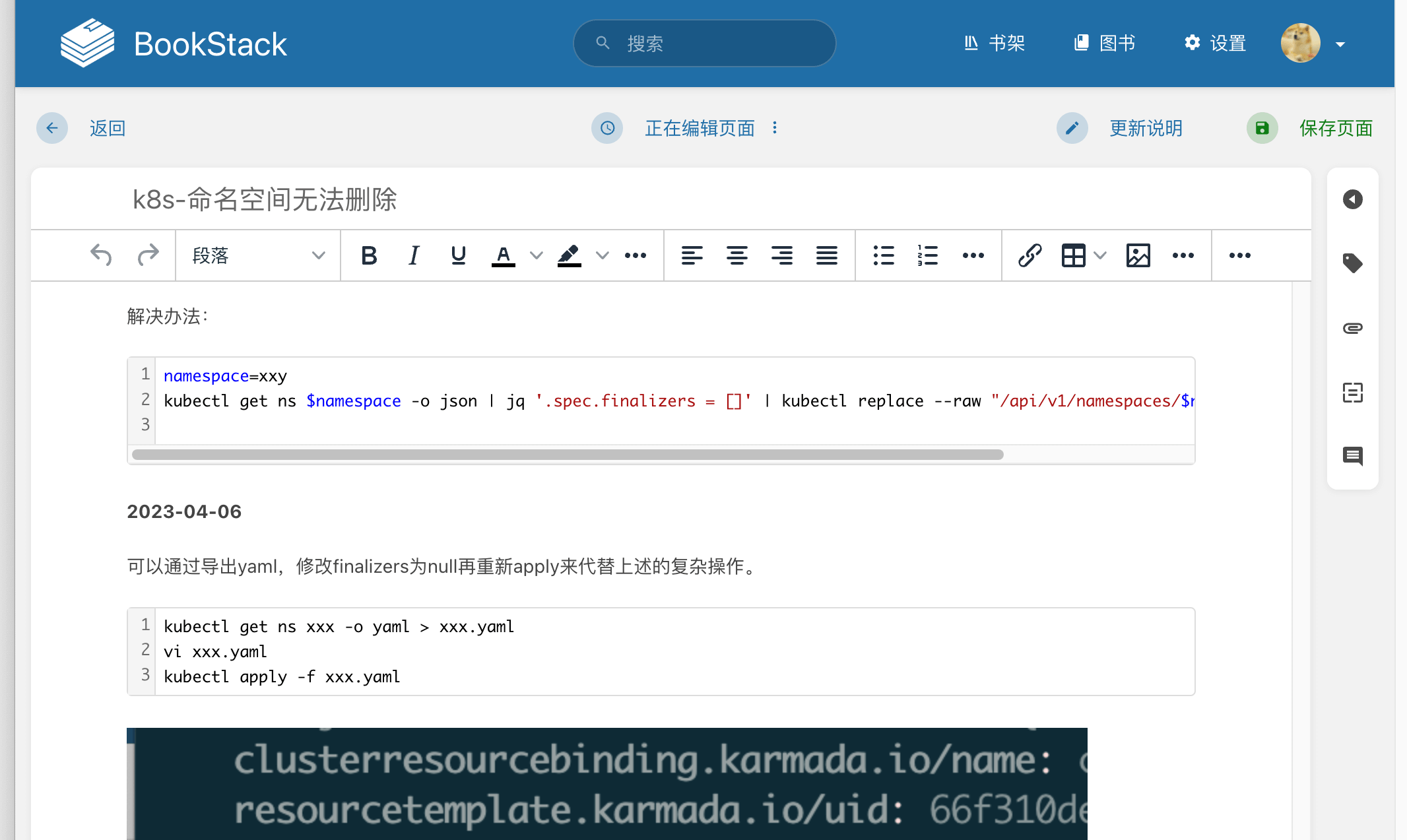This screenshot has width=1407, height=840.
Task: Click the insert image icon
Action: point(1138,255)
